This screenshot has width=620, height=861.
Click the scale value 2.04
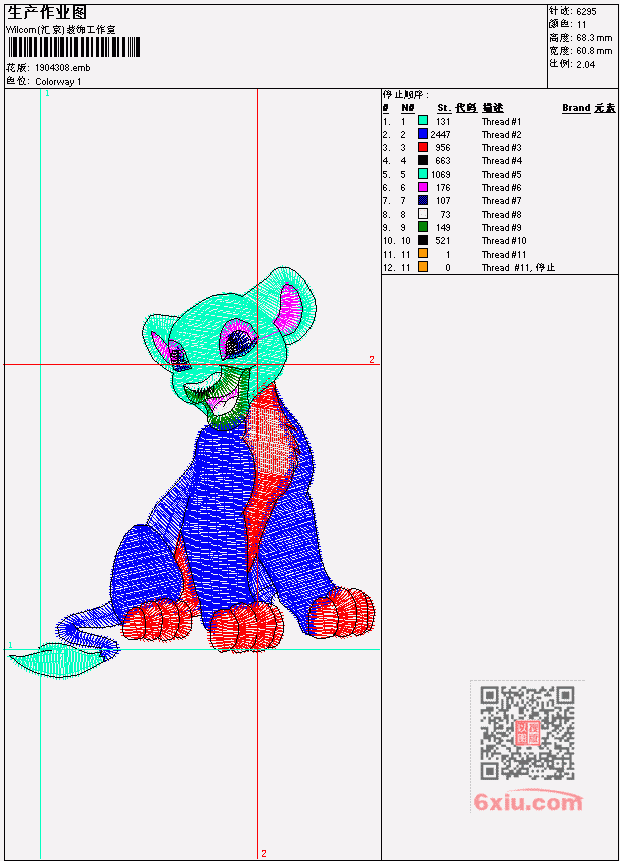[585, 64]
